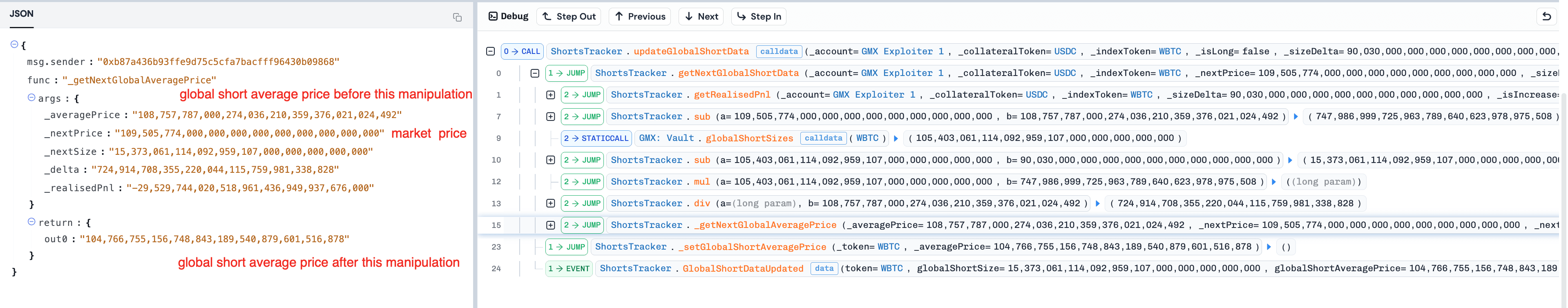Click the Next step button

701,16
